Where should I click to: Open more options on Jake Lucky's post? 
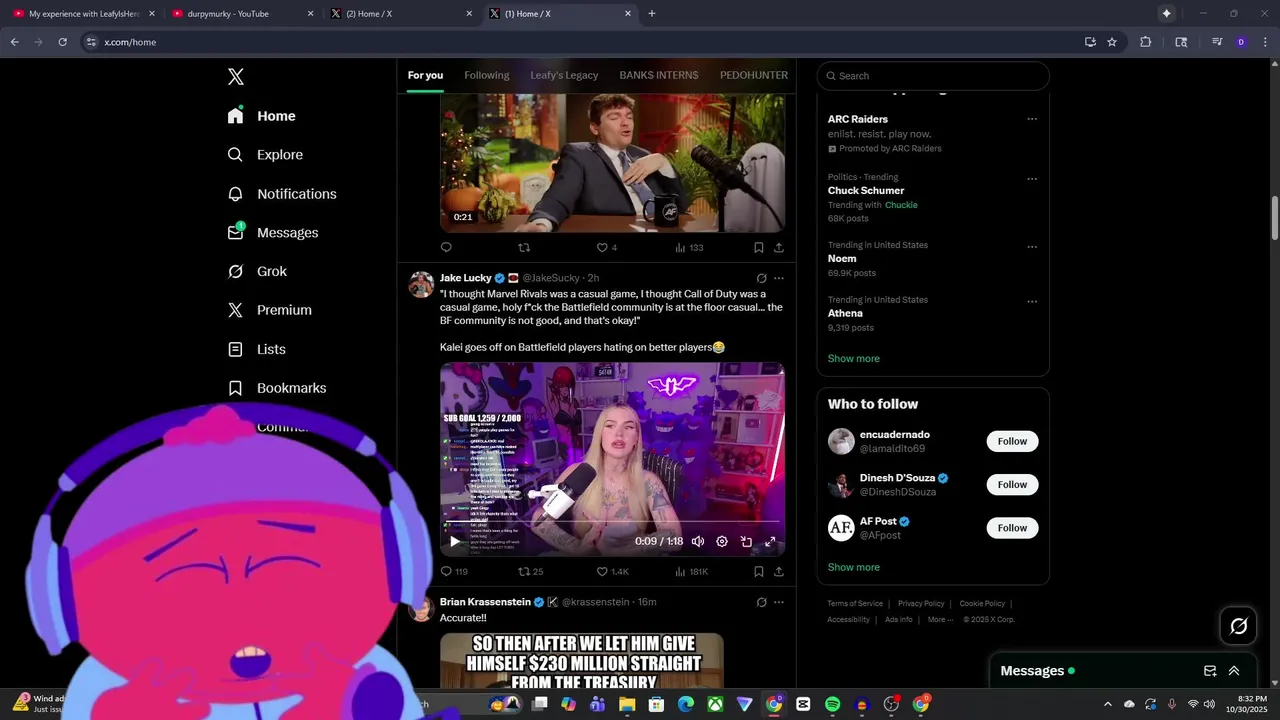tap(779, 278)
